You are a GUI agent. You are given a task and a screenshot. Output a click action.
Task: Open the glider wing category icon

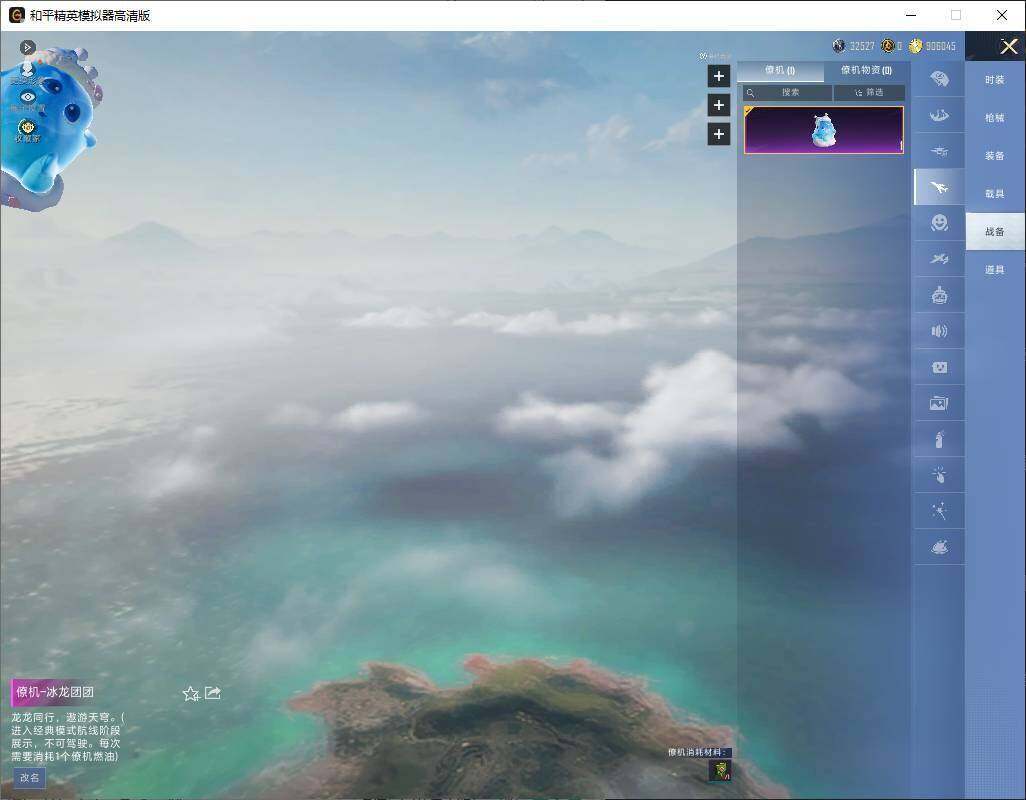point(939,116)
